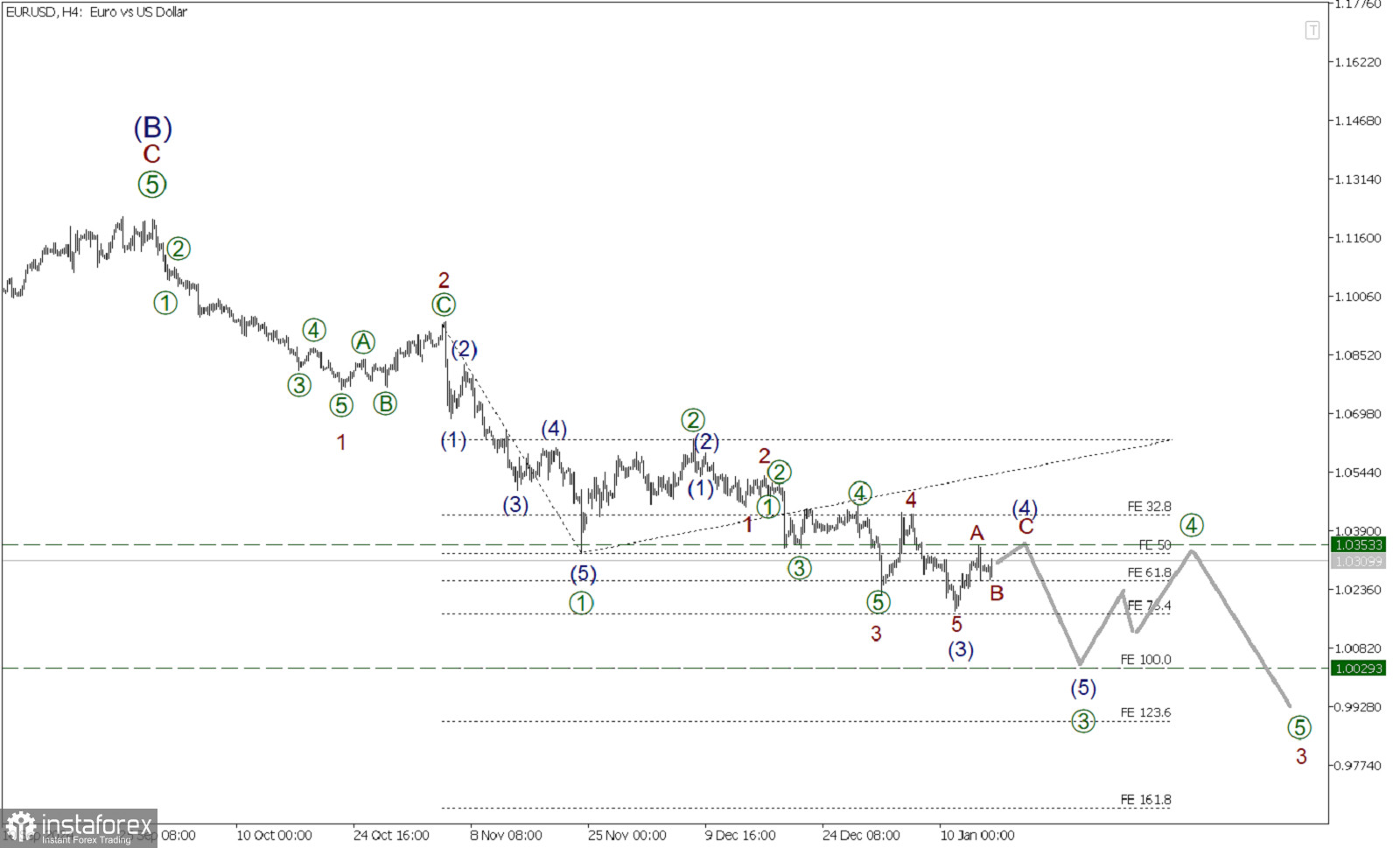Viewport: 1400px width, 848px height.
Task: Click the 1.00820 price axis label
Action: 1357,648
